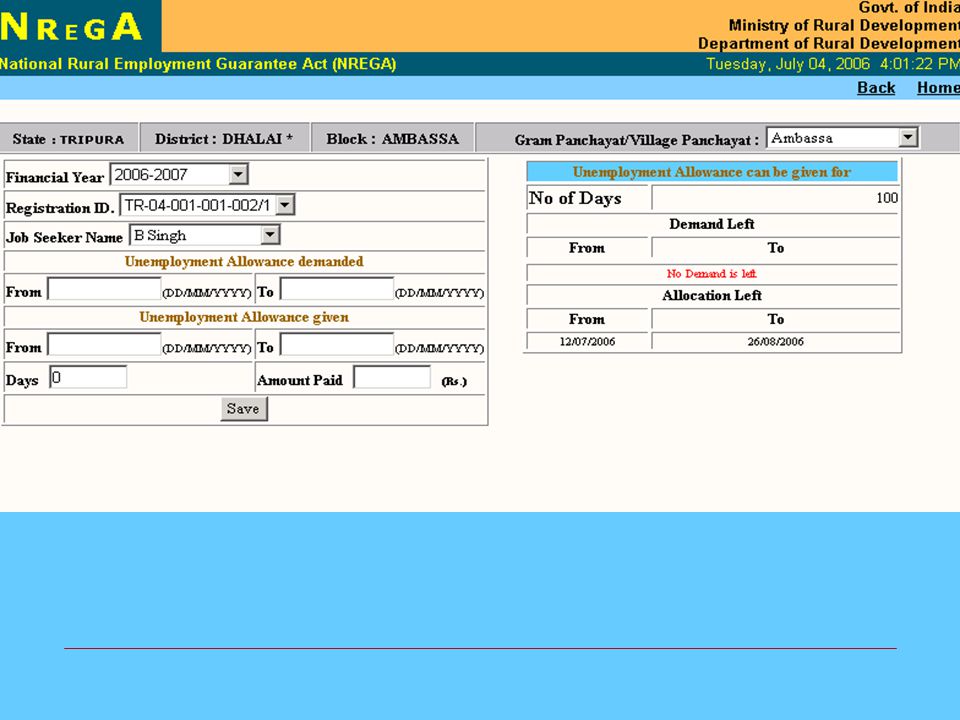Click the 'Block : AMBASSA' label

coord(392,139)
